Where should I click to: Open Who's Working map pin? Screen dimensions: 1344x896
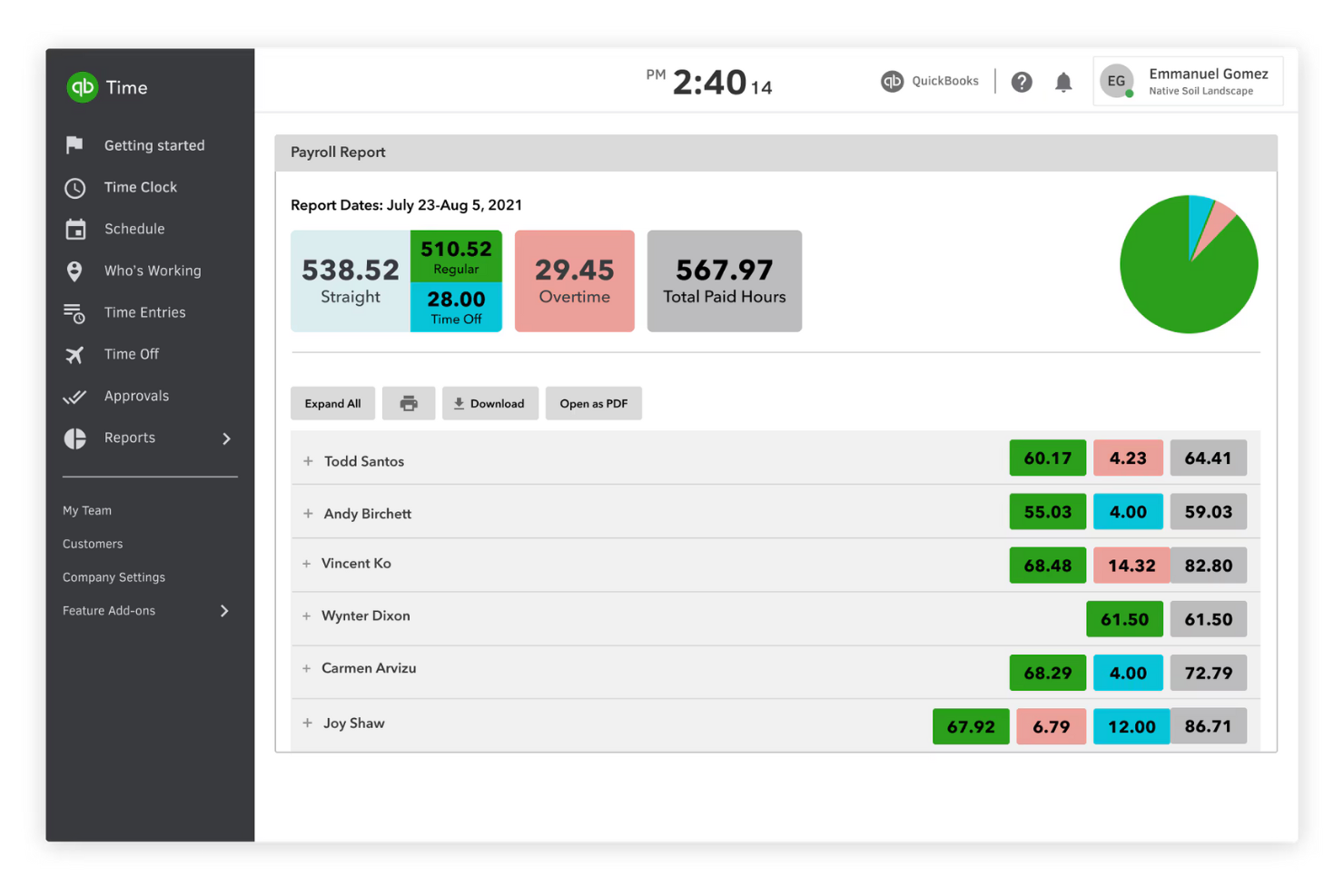point(74,271)
